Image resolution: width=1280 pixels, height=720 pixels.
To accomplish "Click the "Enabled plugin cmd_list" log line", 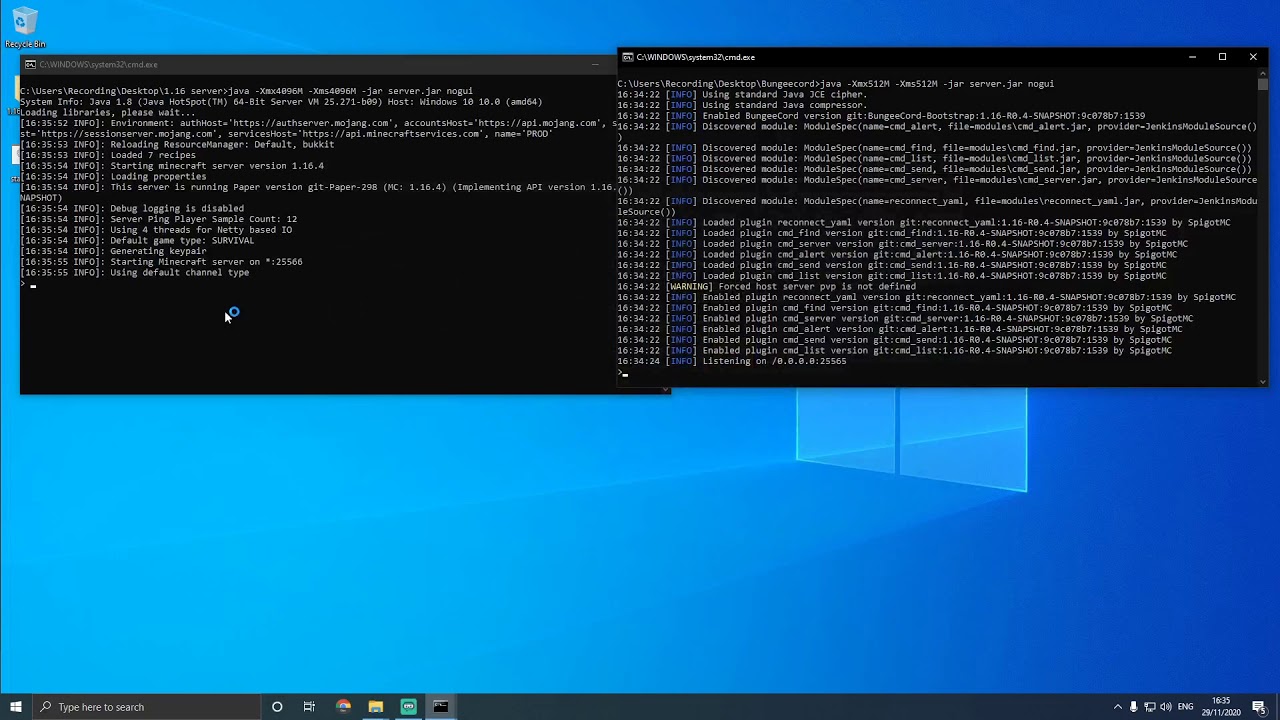I will (894, 351).
